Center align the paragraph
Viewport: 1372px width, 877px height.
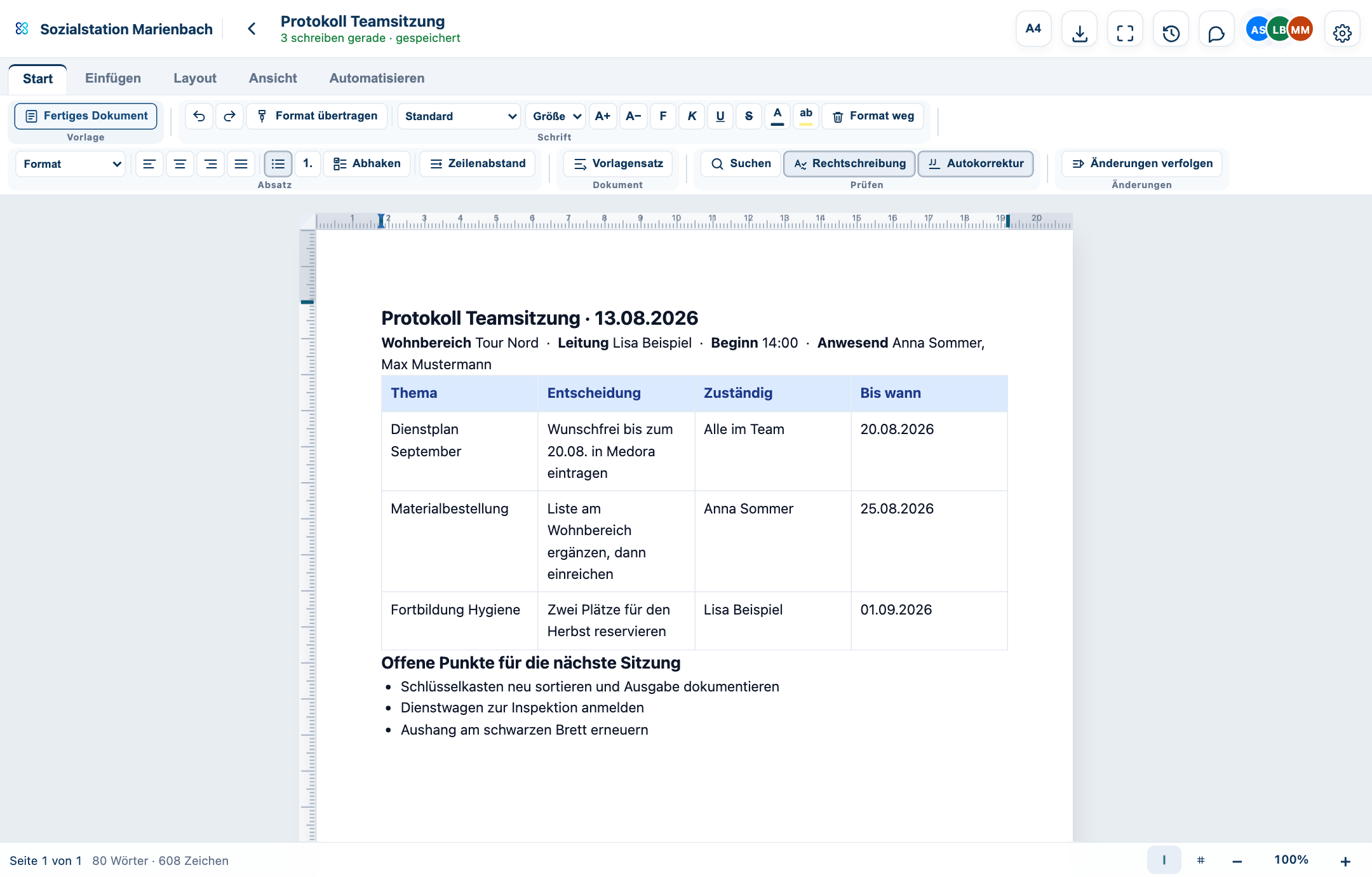[180, 164]
